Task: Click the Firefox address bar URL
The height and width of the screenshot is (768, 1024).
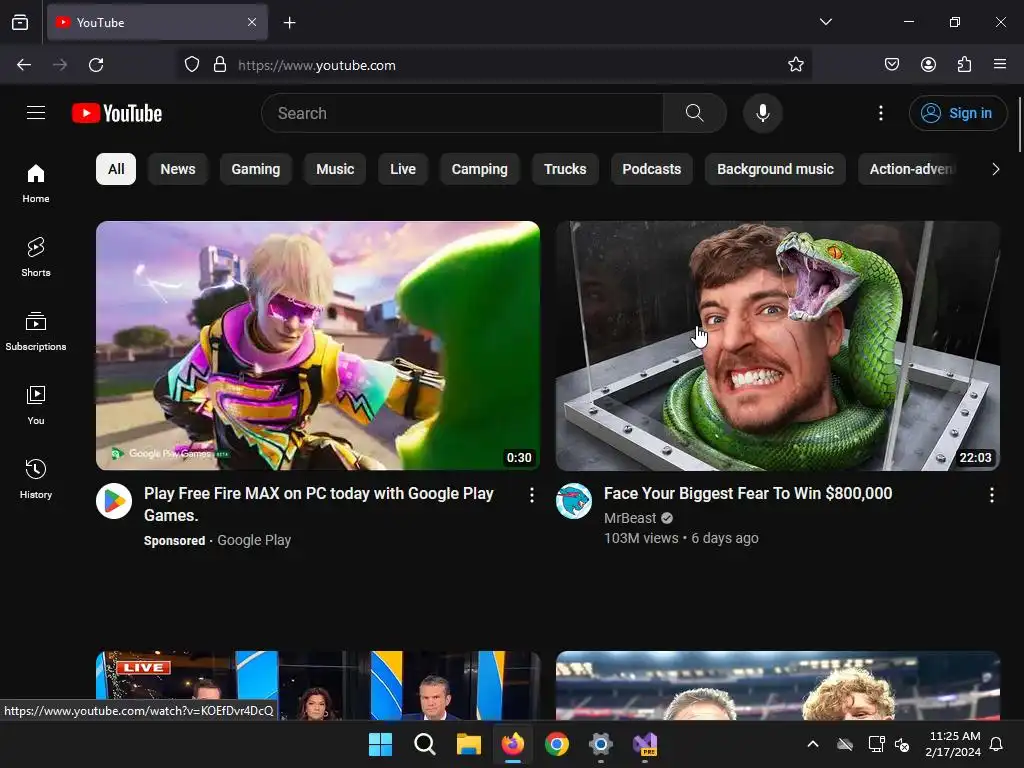Action: [x=317, y=65]
